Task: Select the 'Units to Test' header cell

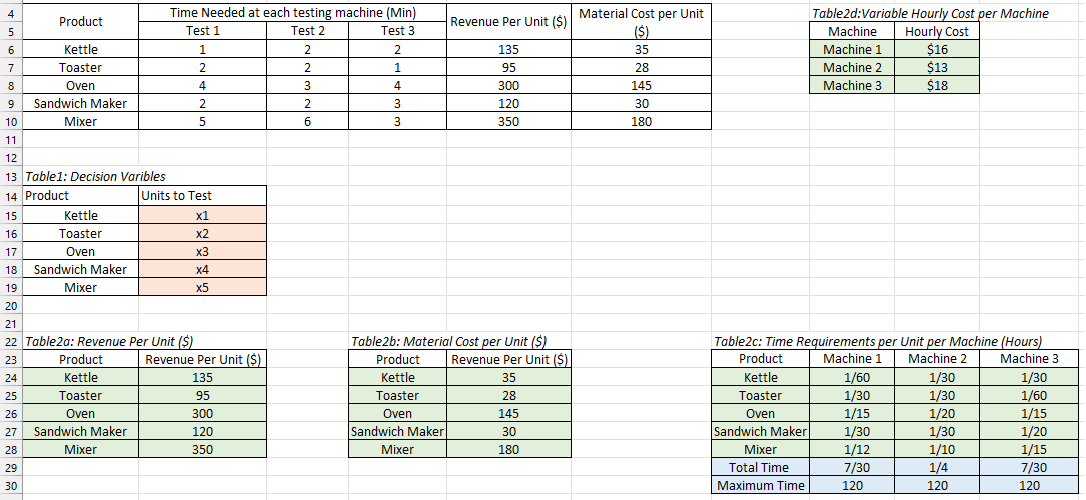Action: [202, 195]
